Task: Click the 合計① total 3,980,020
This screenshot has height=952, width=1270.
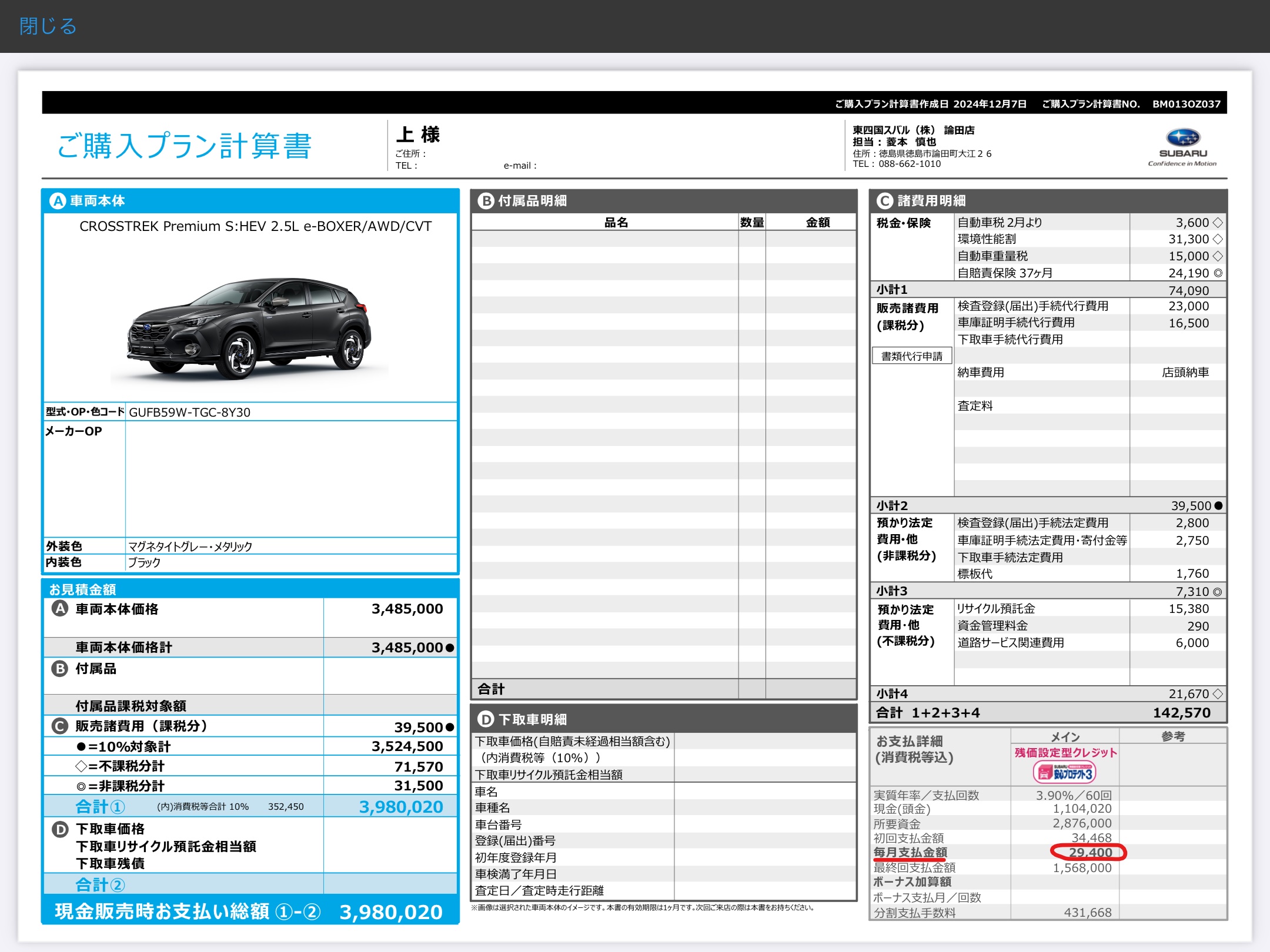Action: (401, 807)
